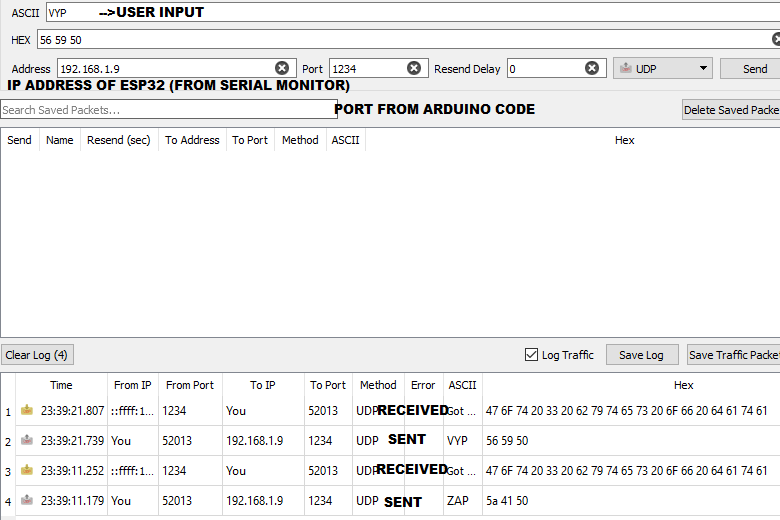Clear the HEX field using its X icon
Image resolution: width=780 pixels, height=520 pixels.
pos(776,40)
